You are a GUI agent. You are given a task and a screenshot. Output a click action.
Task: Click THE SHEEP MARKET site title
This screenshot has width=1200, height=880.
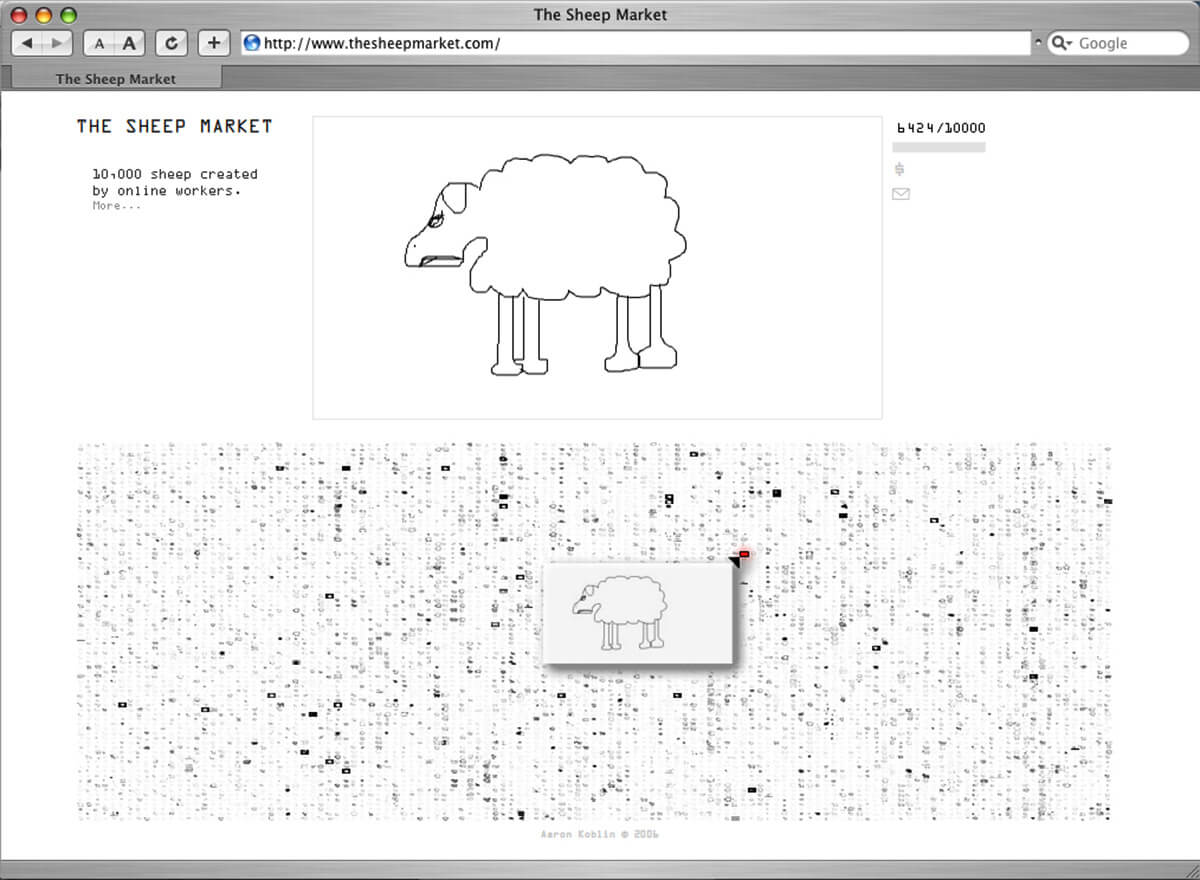click(174, 126)
